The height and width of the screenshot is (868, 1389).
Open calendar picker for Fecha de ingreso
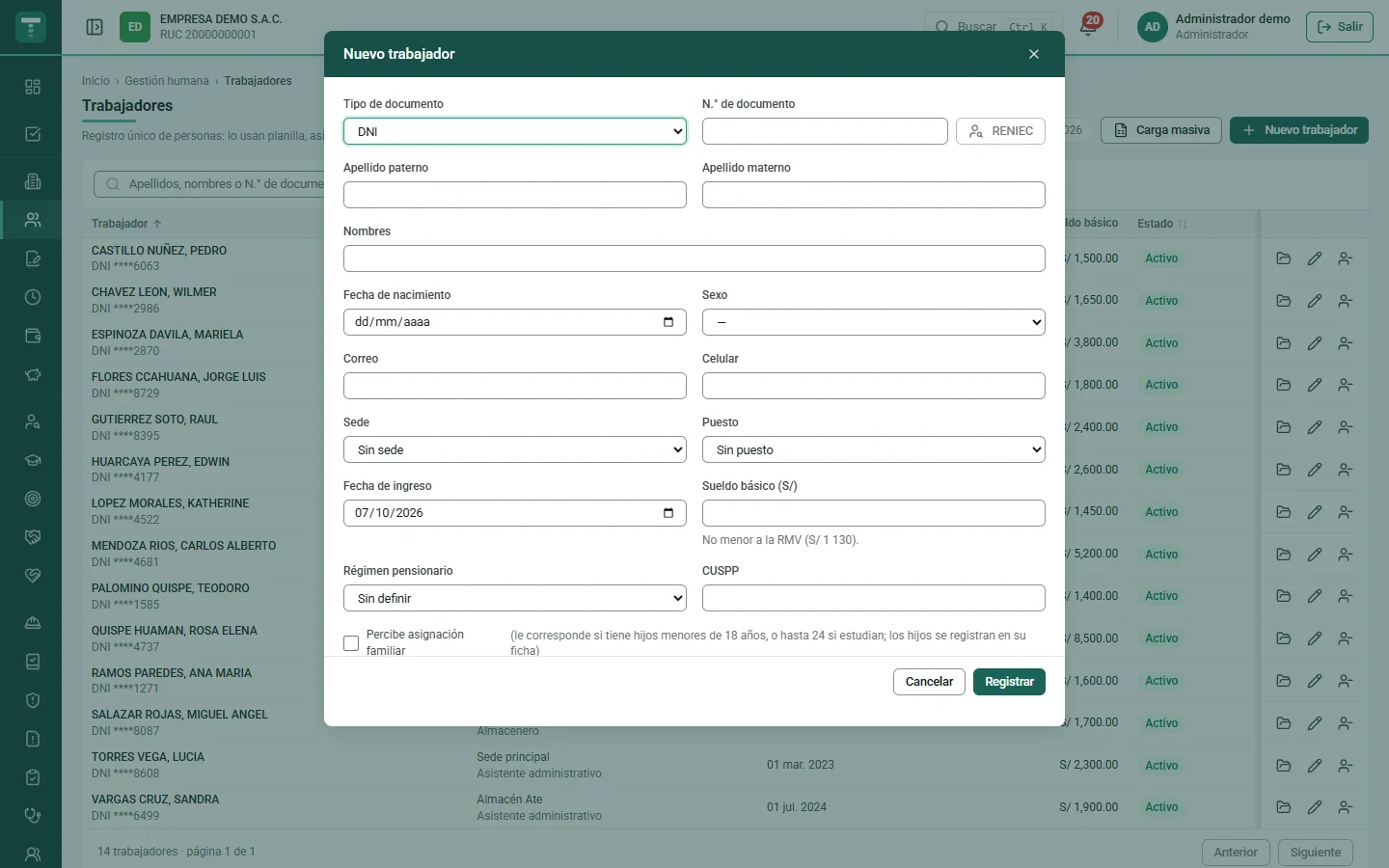668,513
